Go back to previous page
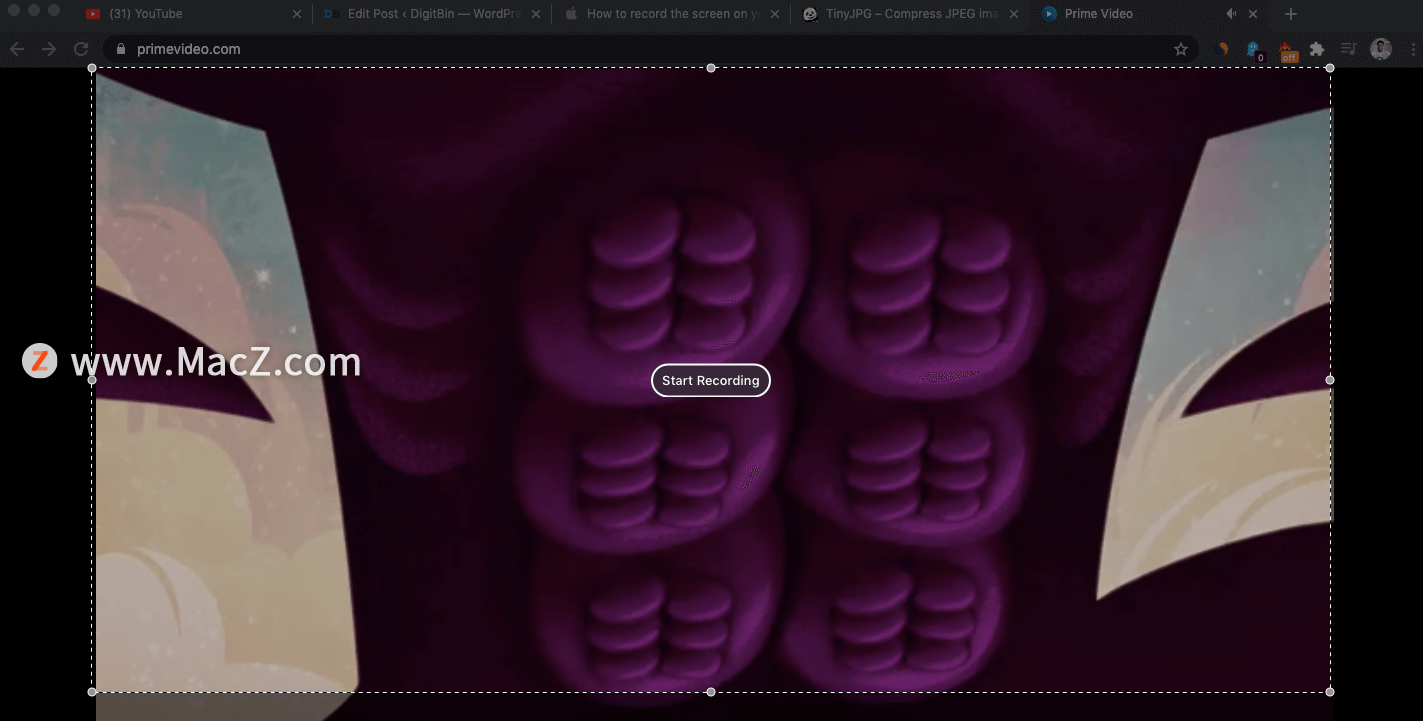Screen dimensions: 1423x721 (x=17, y=49)
